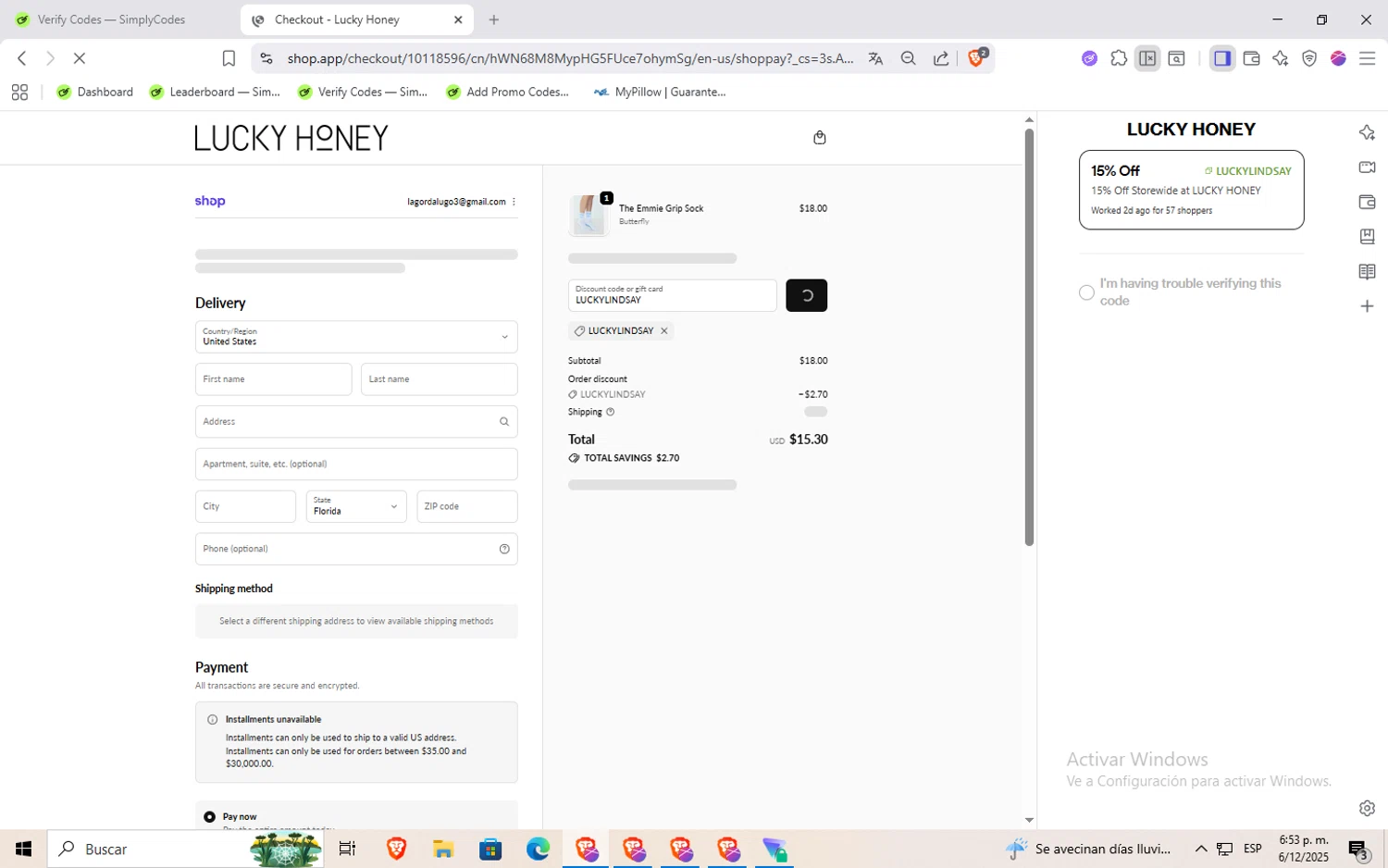This screenshot has height=868, width=1388.
Task: Select I'm having trouble verifying this code
Action: click(1086, 292)
